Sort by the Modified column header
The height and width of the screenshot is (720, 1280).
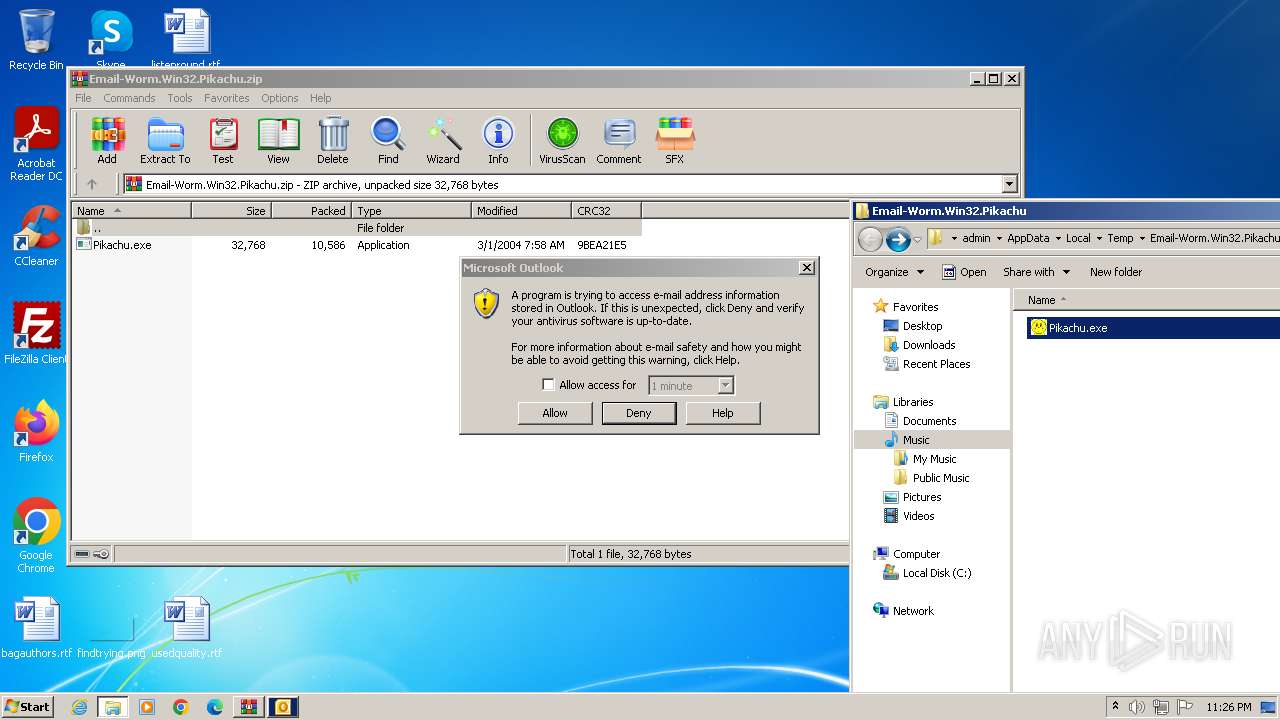tap(521, 210)
